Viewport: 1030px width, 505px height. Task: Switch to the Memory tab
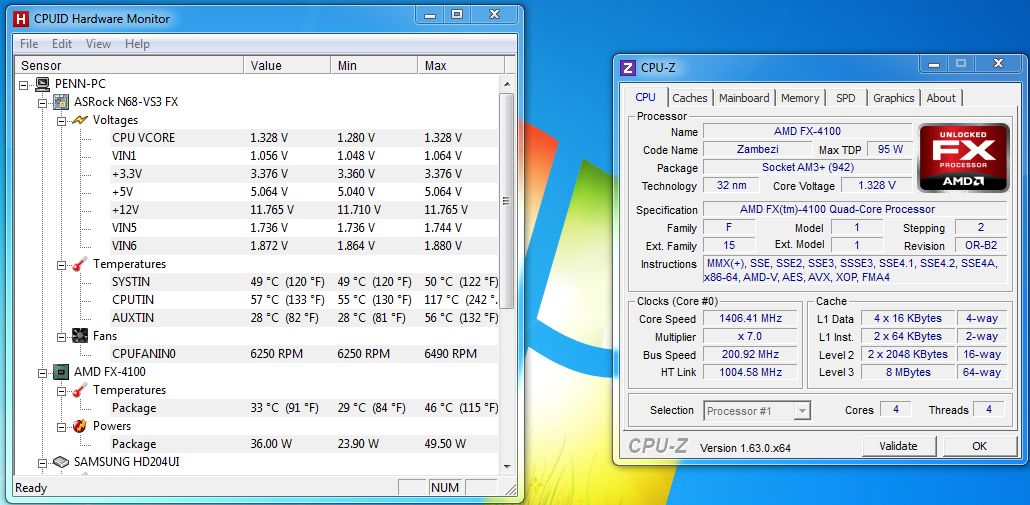coord(799,98)
